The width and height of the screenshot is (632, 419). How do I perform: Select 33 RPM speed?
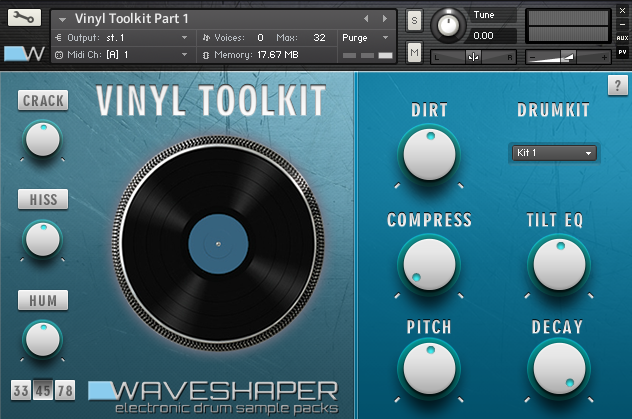point(21,390)
